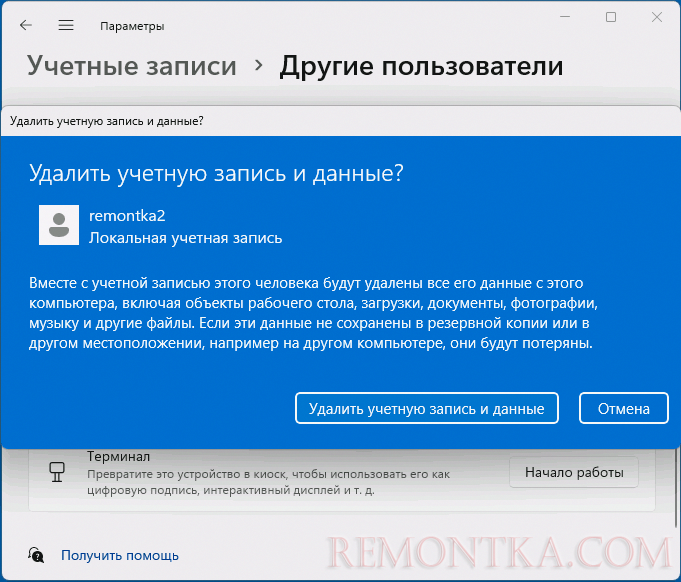Confirm Удалить учетную запись и данные
The height and width of the screenshot is (582, 681).
pyautogui.click(x=426, y=408)
